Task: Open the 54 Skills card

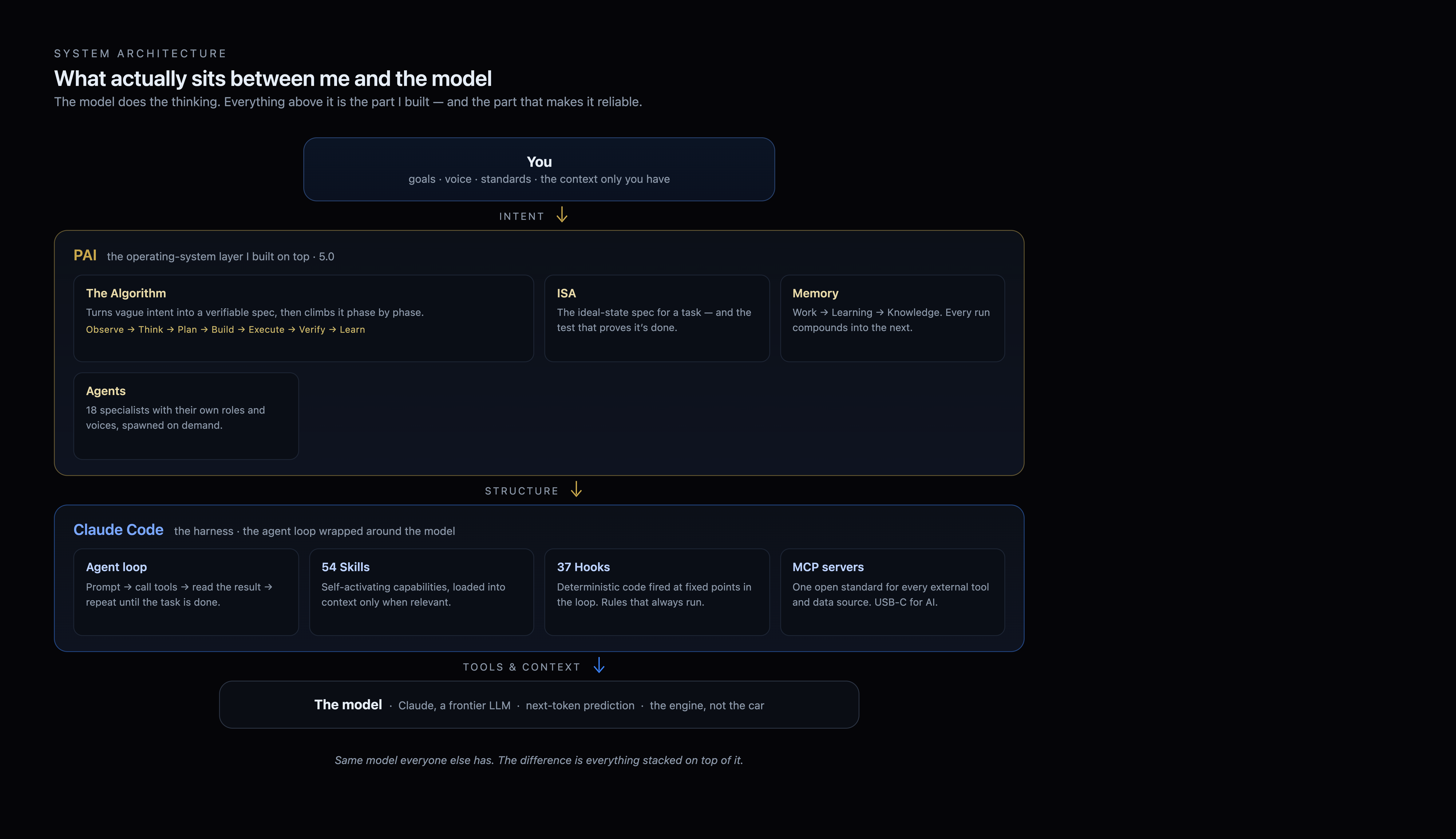Action: point(421,592)
